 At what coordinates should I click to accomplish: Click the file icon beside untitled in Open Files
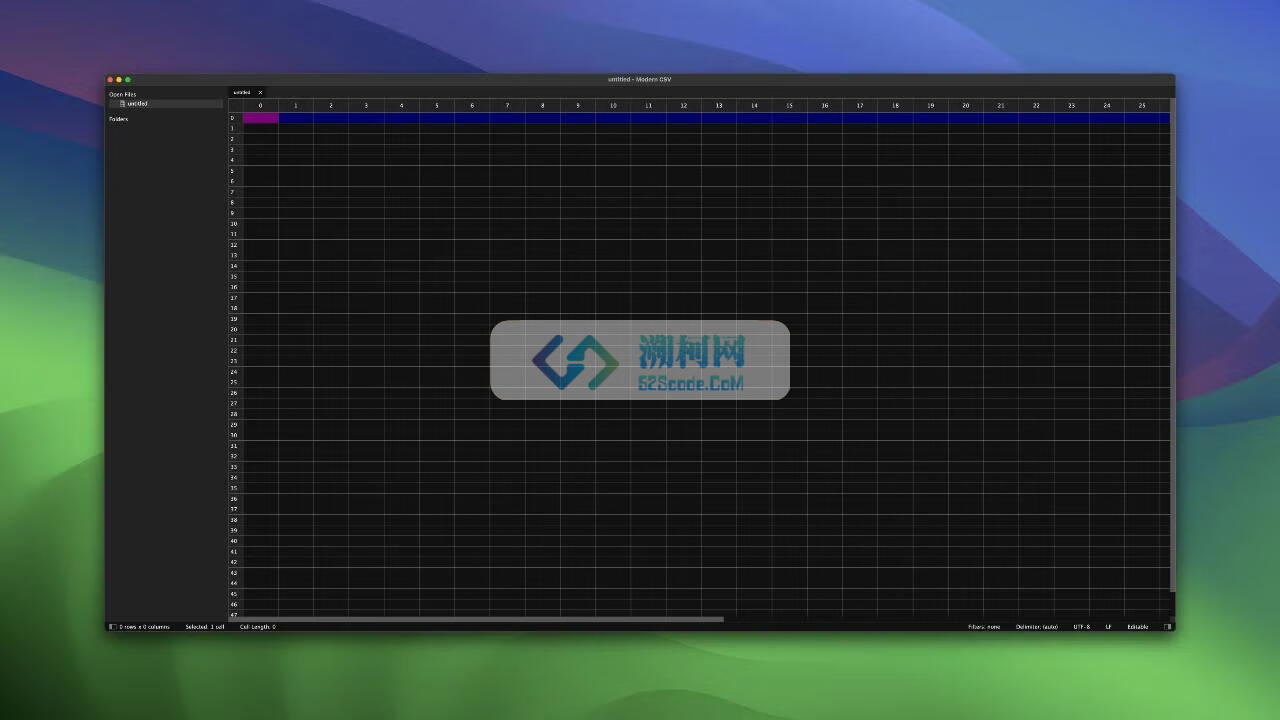[123, 103]
